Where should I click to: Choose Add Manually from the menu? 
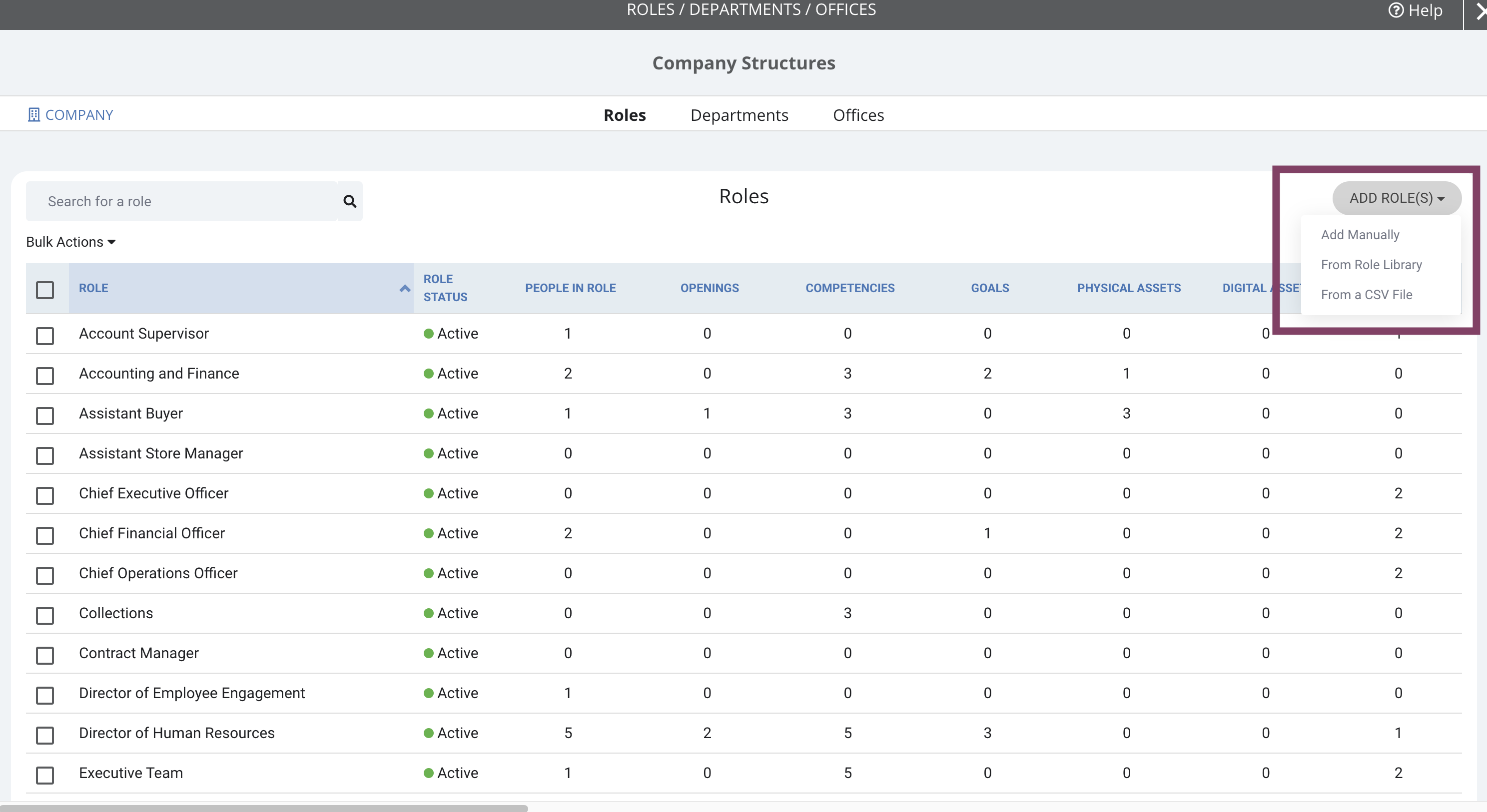(x=1360, y=234)
